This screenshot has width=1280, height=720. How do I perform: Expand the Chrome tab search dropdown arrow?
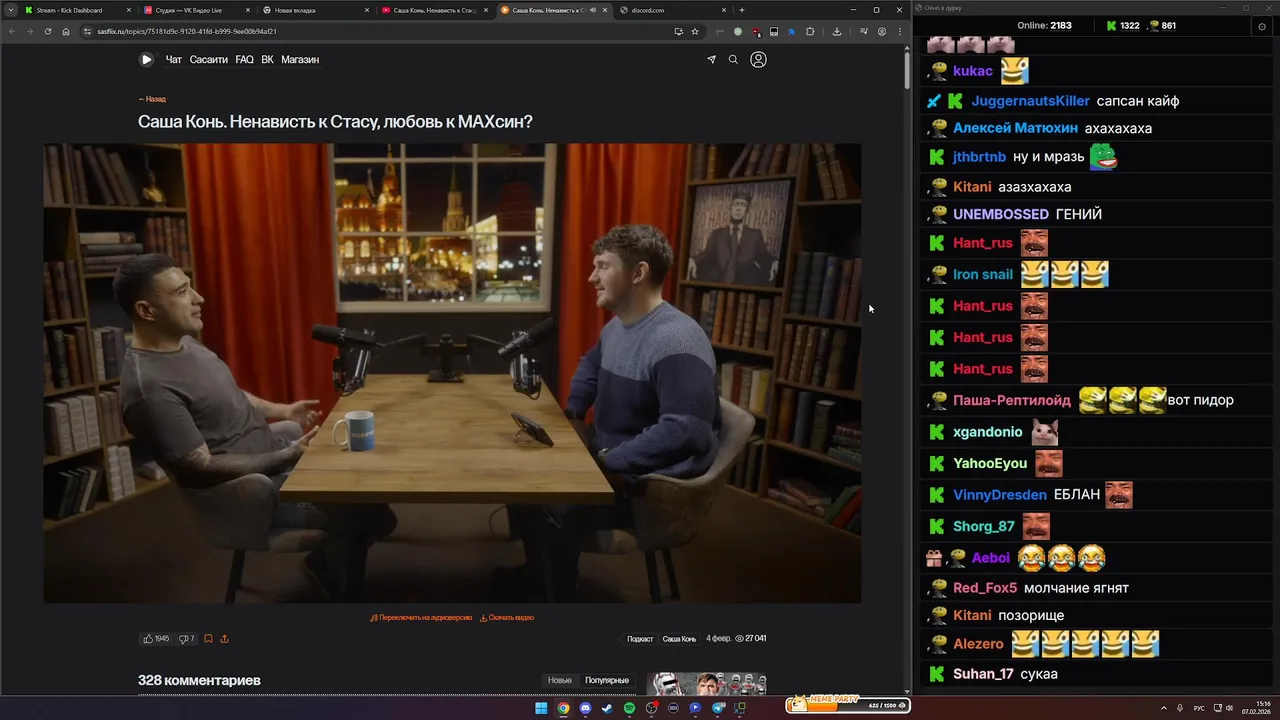[10, 10]
